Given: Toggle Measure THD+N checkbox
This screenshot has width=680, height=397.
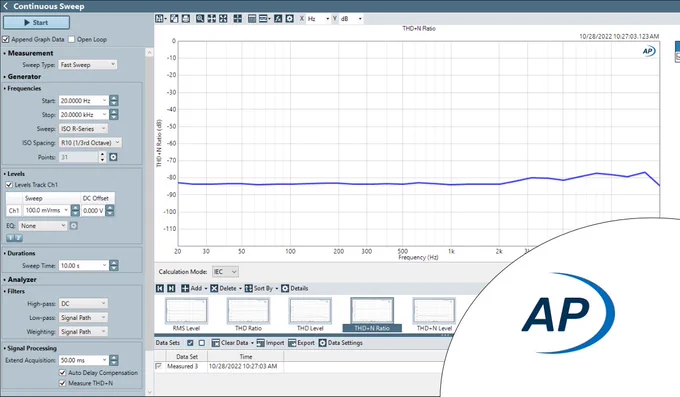Looking at the screenshot, I should tap(62, 383).
